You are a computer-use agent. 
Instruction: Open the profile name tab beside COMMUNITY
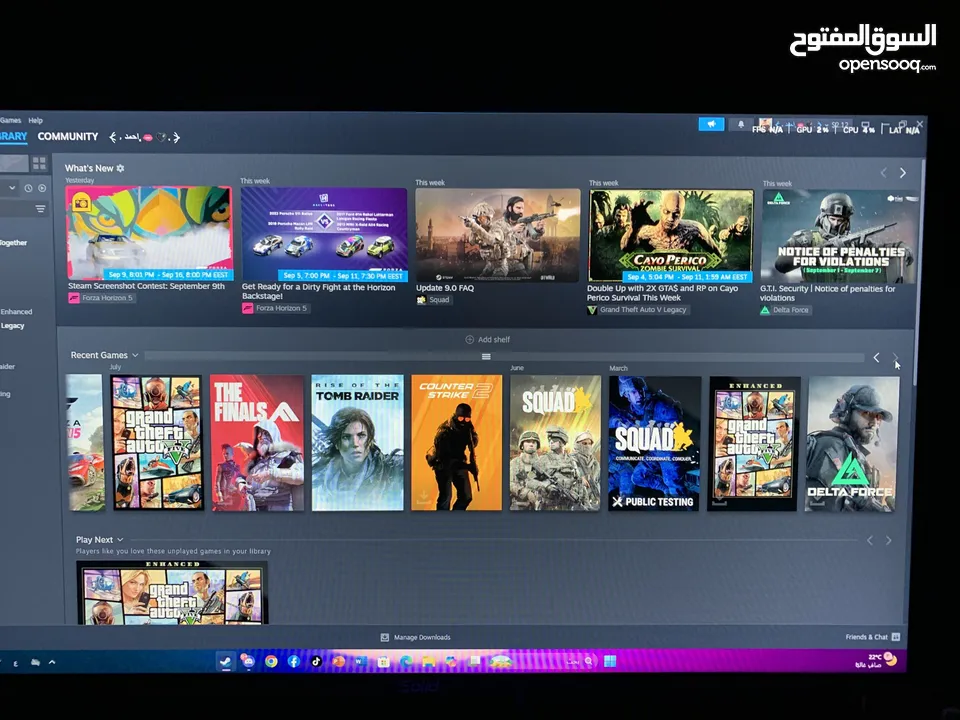[144, 138]
